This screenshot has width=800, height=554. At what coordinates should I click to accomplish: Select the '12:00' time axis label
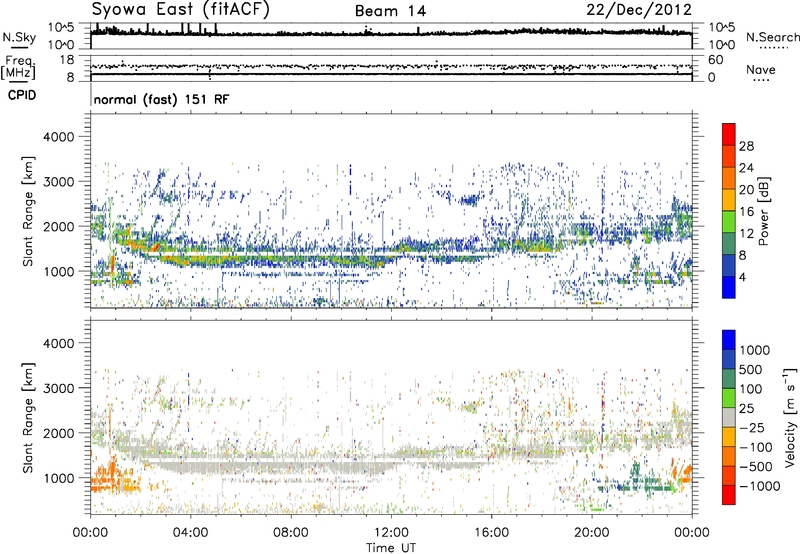tap(391, 533)
